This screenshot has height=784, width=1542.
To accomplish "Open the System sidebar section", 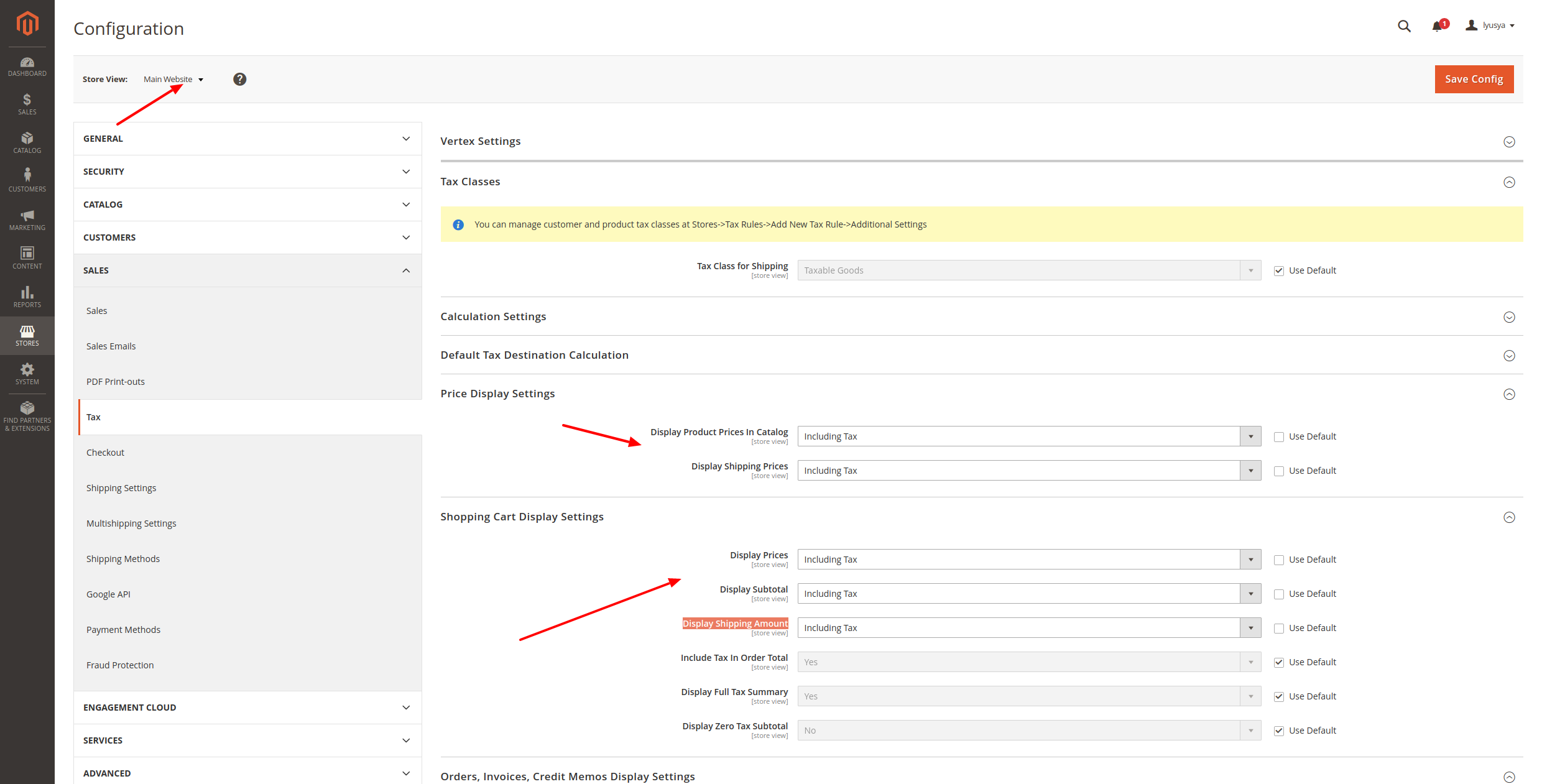I will point(27,374).
